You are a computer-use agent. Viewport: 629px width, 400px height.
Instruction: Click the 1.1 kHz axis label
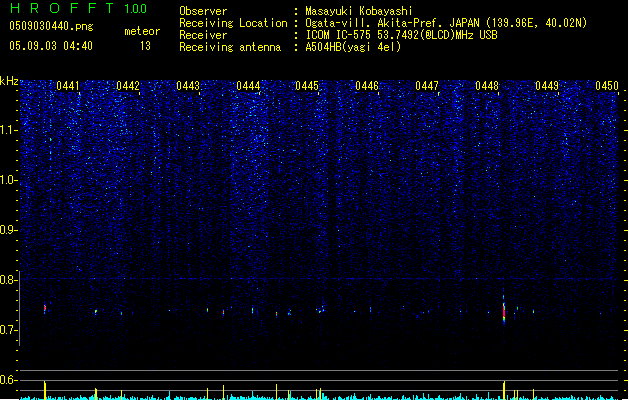pyautogui.click(x=9, y=130)
